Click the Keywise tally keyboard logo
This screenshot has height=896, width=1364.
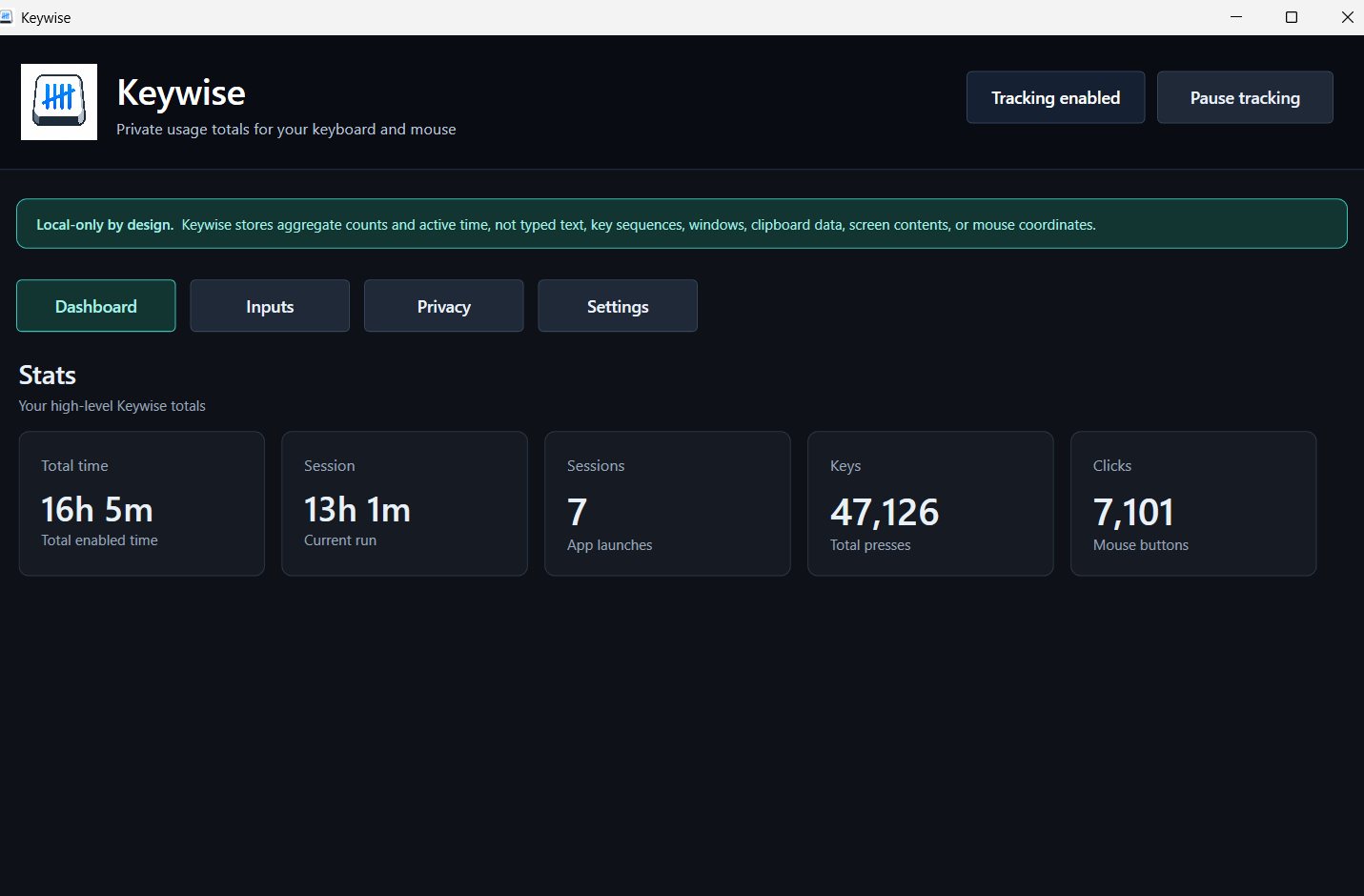tap(59, 102)
